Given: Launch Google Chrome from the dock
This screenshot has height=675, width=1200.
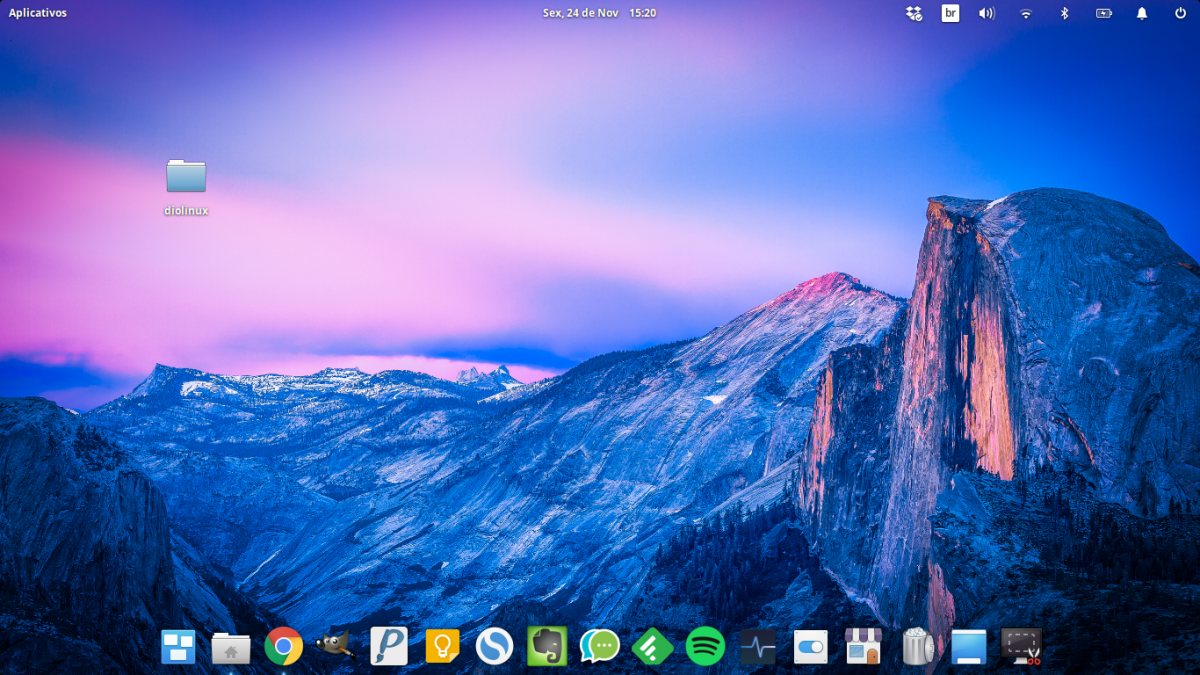Looking at the screenshot, I should pos(284,647).
